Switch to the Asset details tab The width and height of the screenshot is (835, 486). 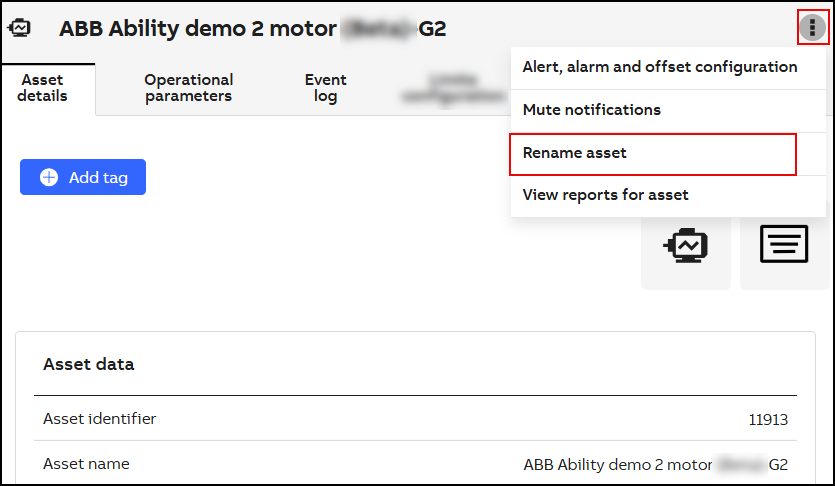[44, 88]
